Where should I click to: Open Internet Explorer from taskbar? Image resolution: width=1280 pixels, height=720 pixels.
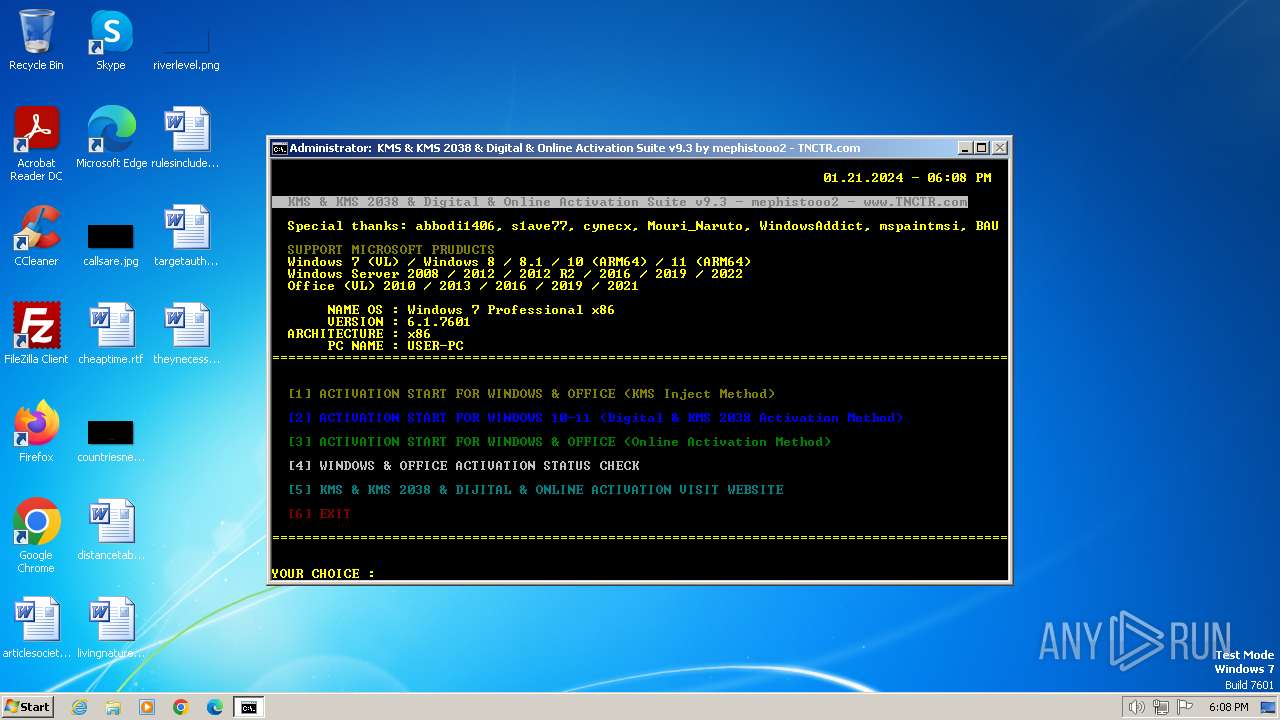coord(79,707)
